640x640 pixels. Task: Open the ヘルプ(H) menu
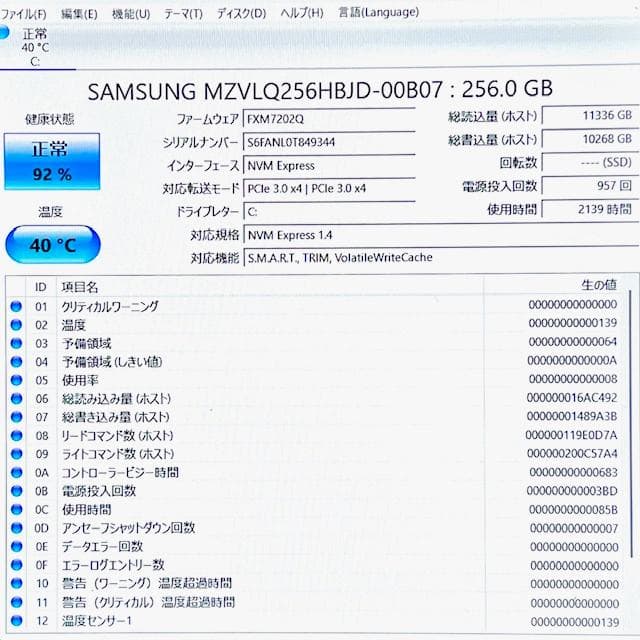click(302, 13)
